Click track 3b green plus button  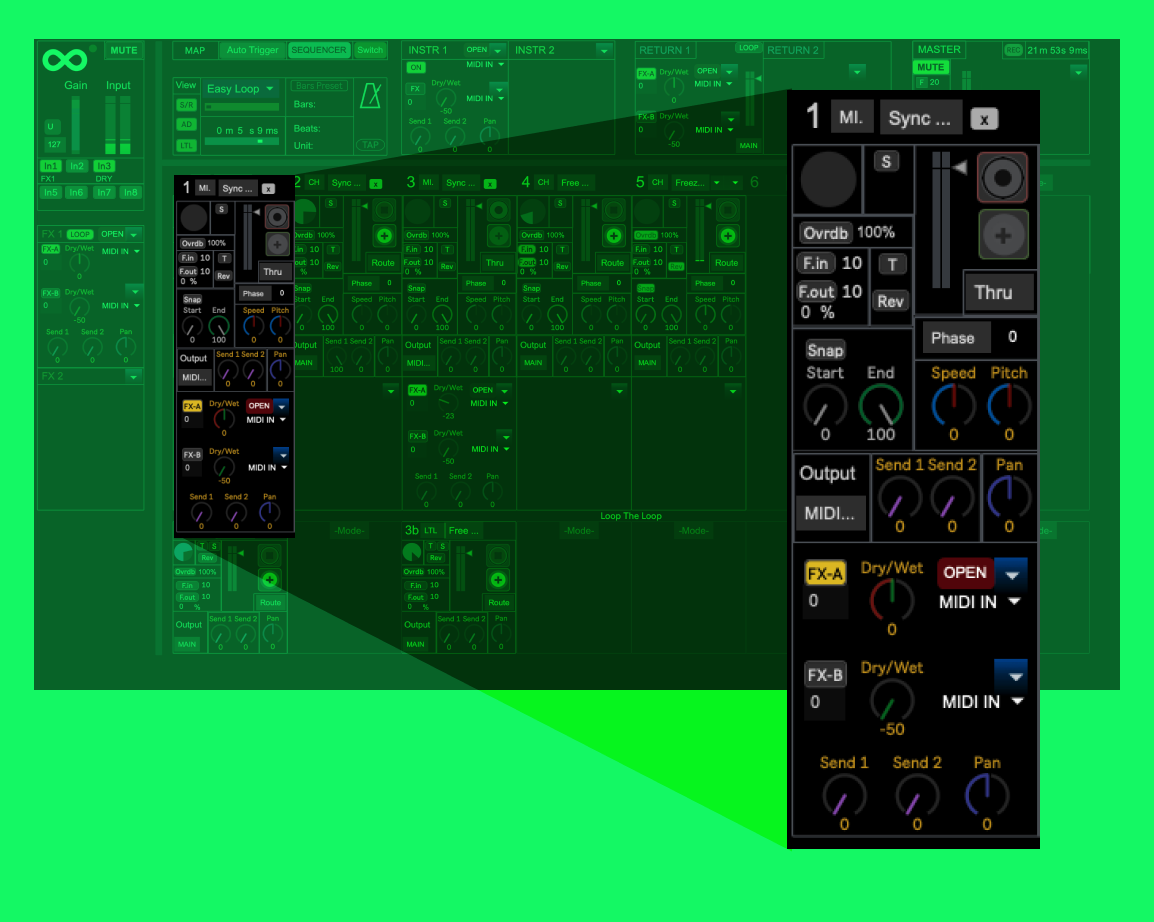(498, 580)
